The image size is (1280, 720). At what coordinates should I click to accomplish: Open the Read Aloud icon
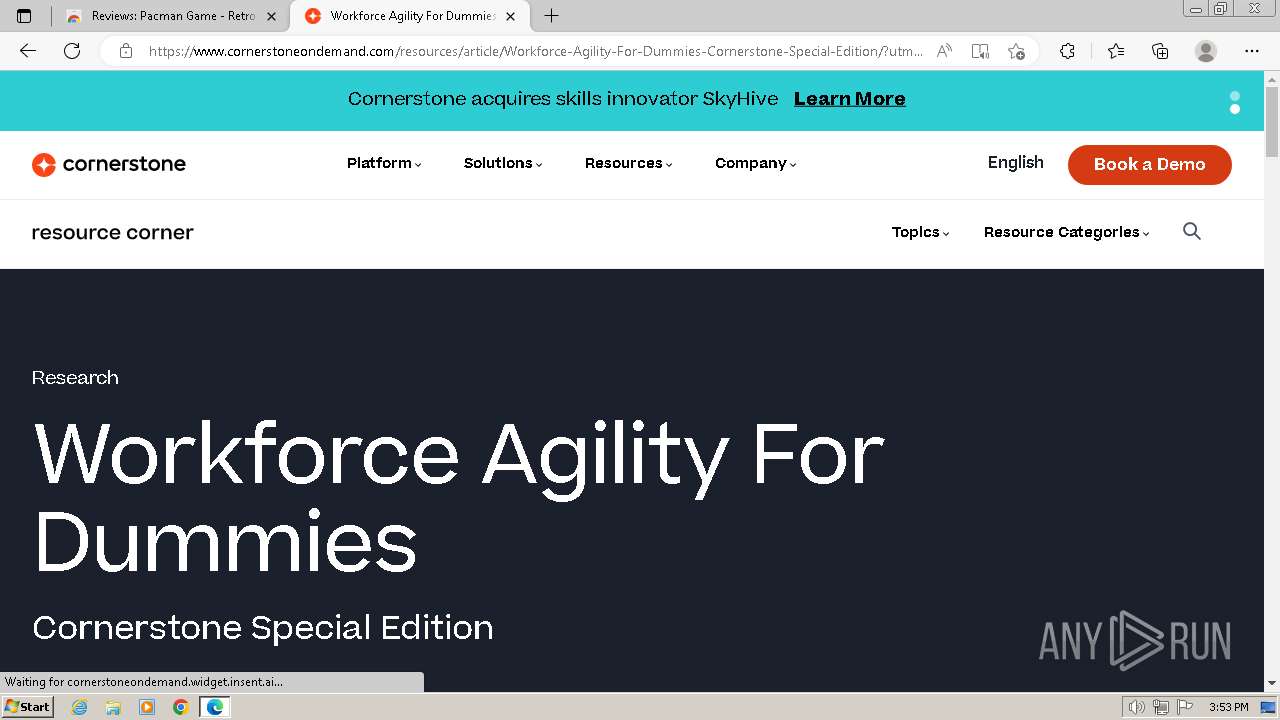point(943,51)
